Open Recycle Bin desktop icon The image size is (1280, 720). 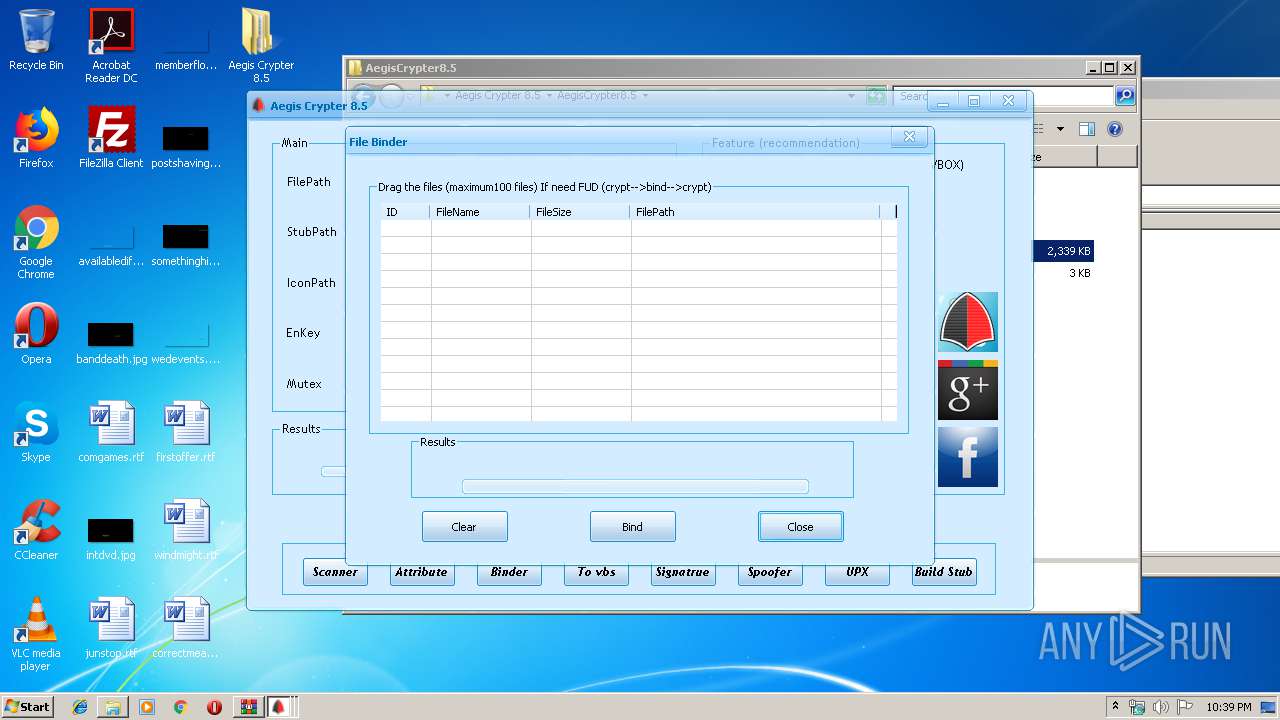(36, 41)
